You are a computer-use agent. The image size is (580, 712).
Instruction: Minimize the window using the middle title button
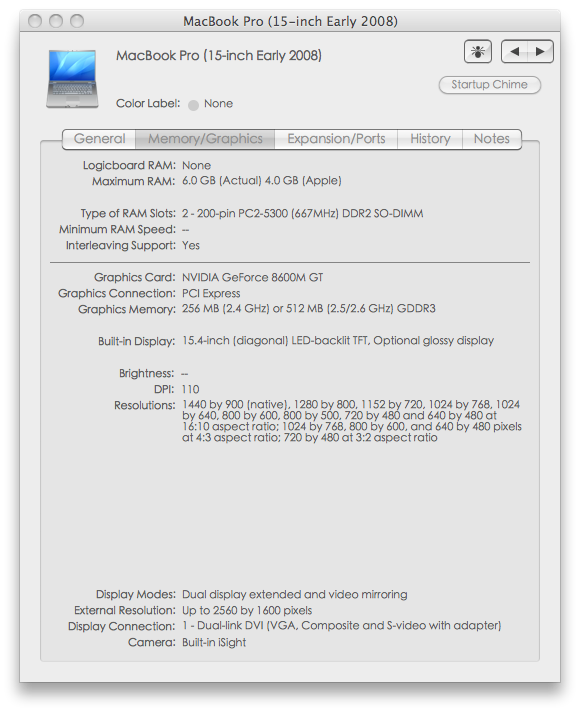tap(56, 21)
